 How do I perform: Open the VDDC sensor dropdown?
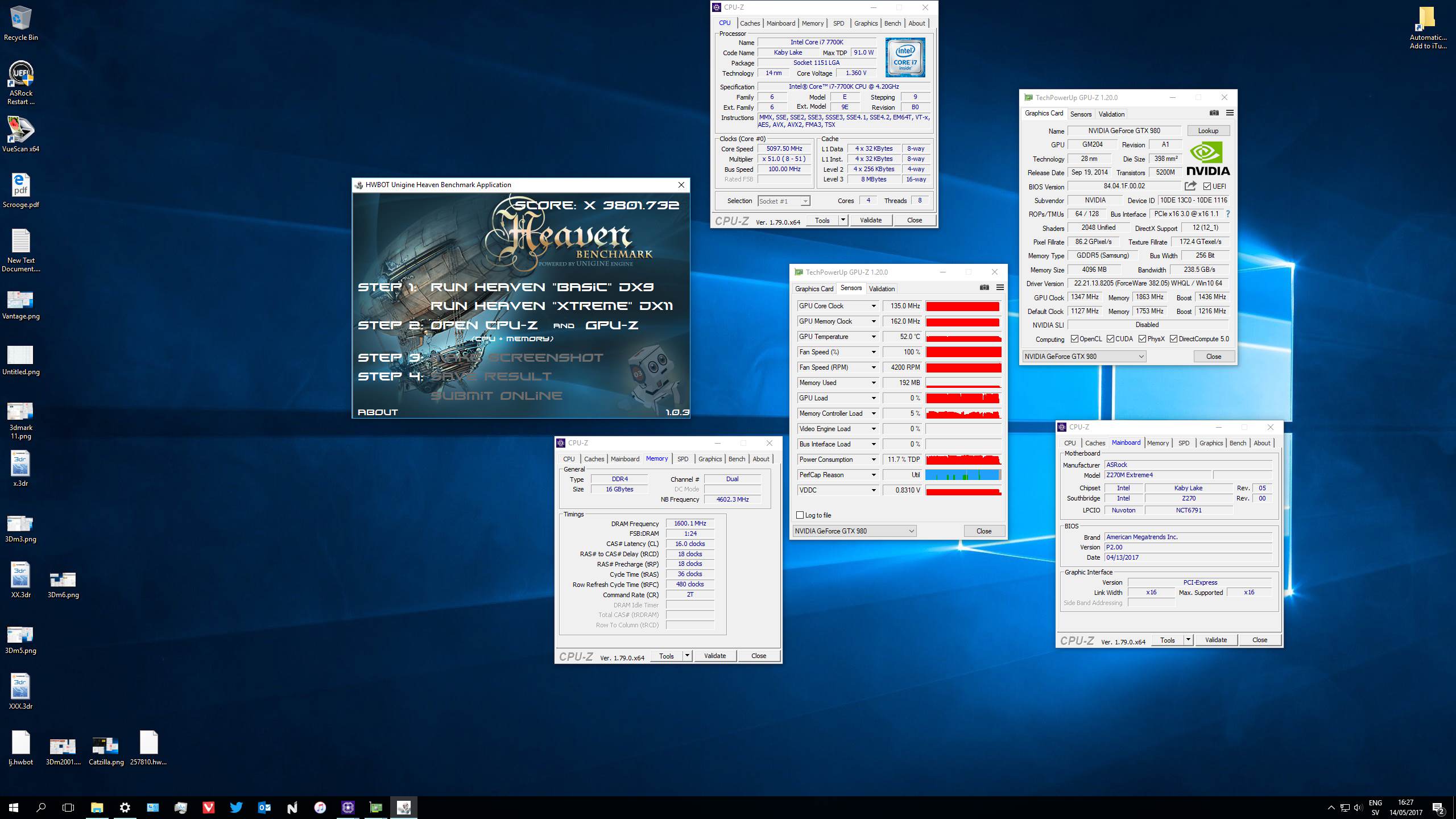point(874,490)
